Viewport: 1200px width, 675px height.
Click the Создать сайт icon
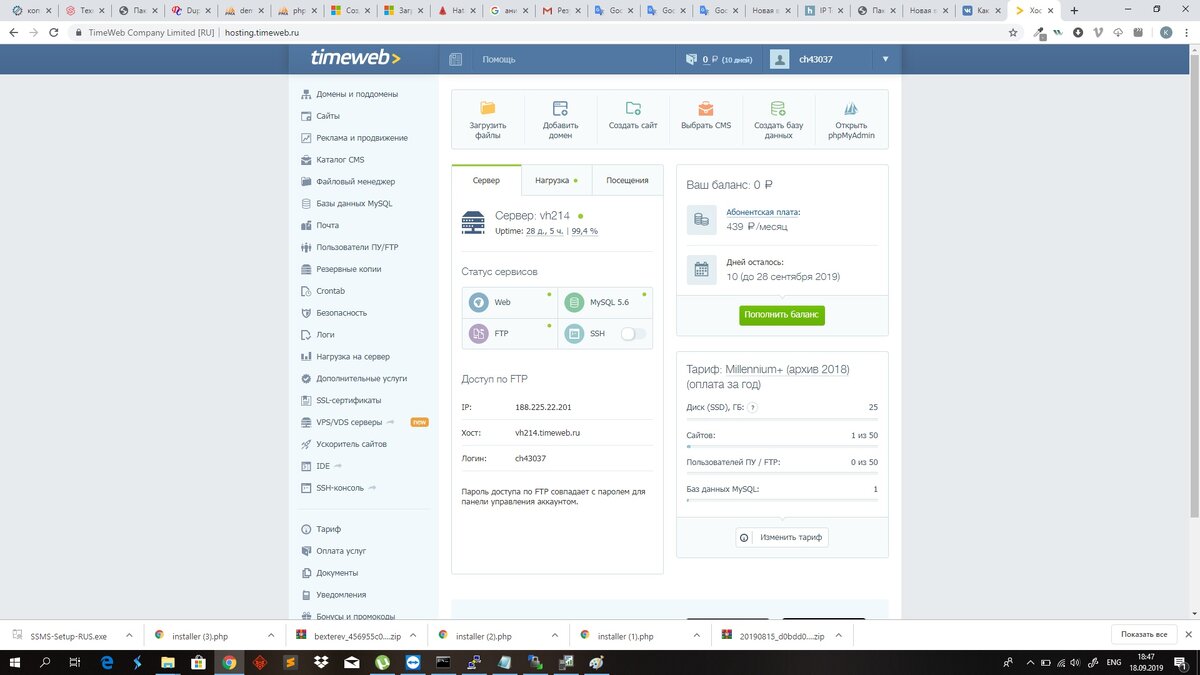(x=633, y=108)
